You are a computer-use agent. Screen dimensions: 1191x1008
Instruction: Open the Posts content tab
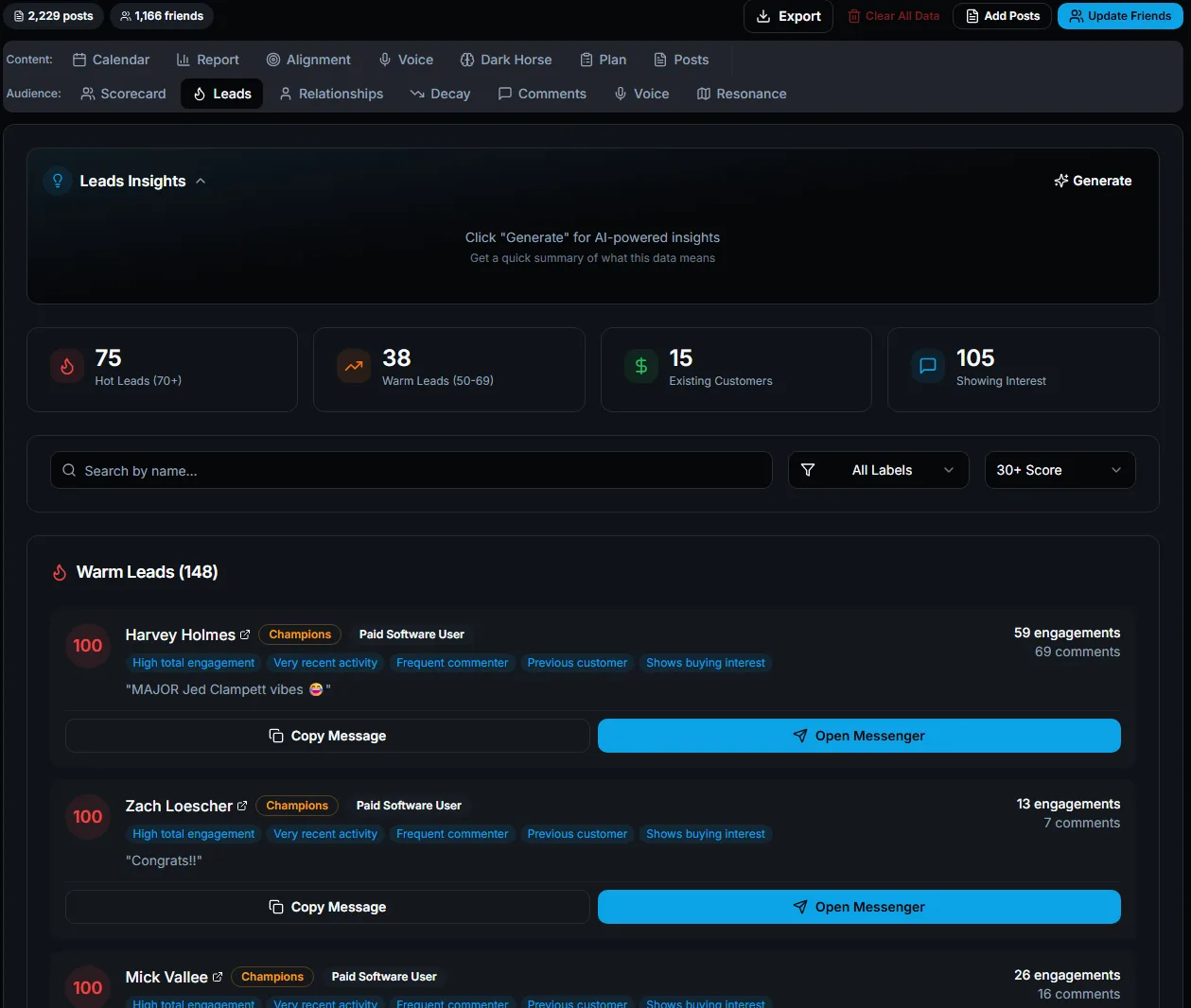(x=681, y=60)
